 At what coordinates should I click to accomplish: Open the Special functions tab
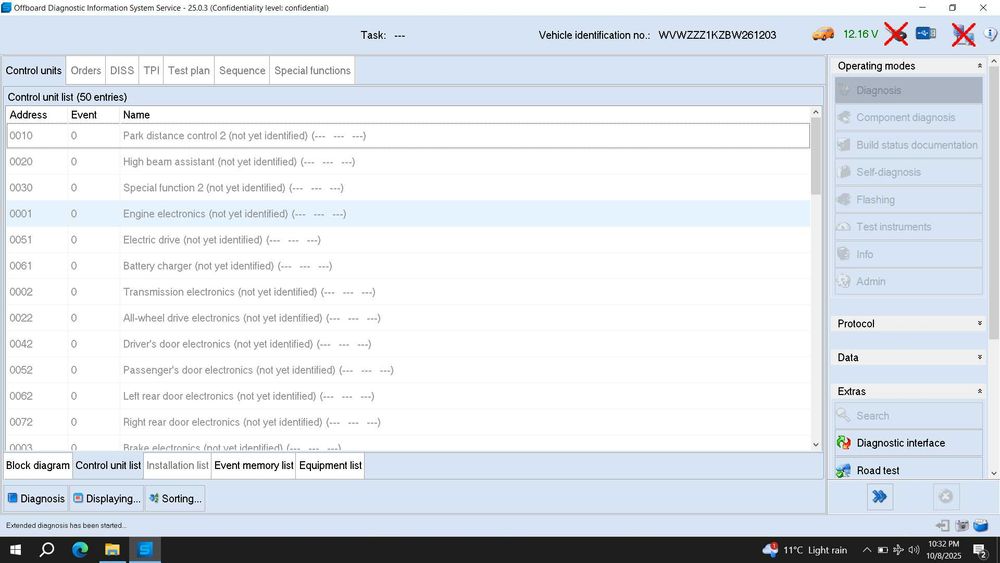pos(312,71)
